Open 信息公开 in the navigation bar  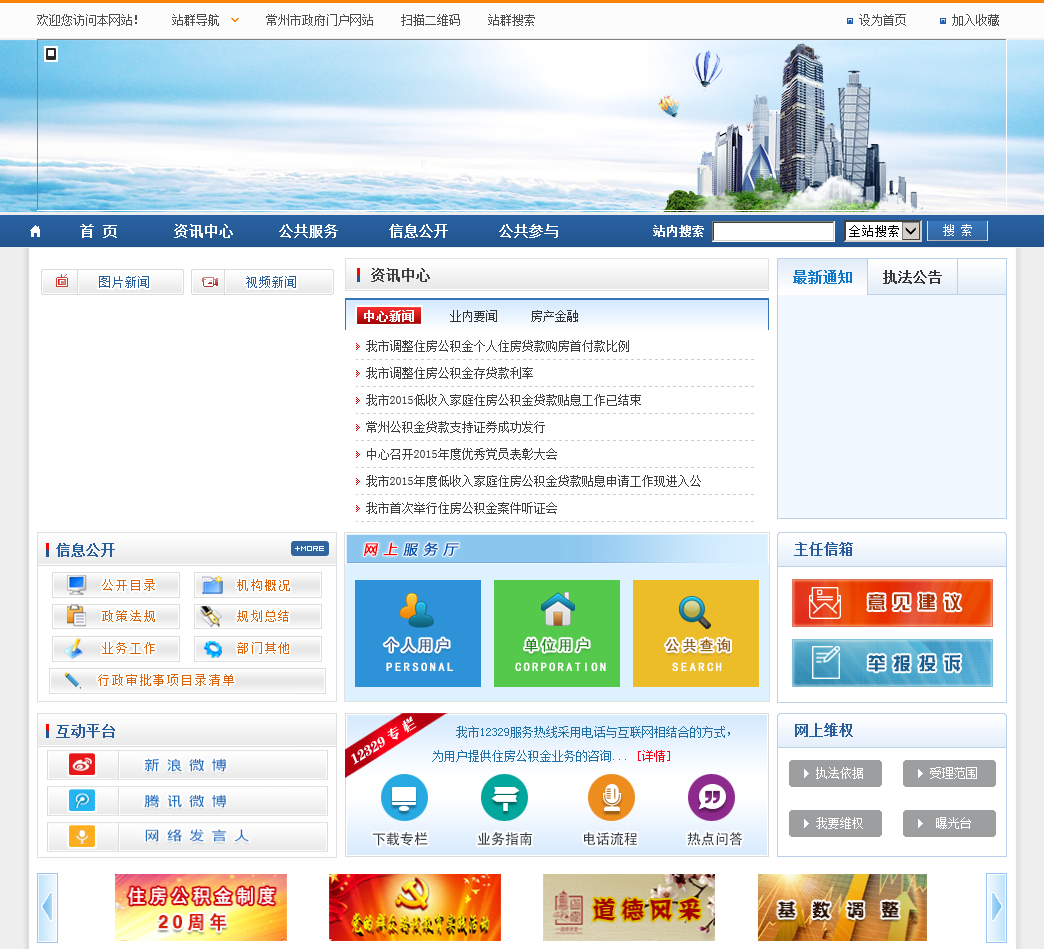(x=418, y=231)
